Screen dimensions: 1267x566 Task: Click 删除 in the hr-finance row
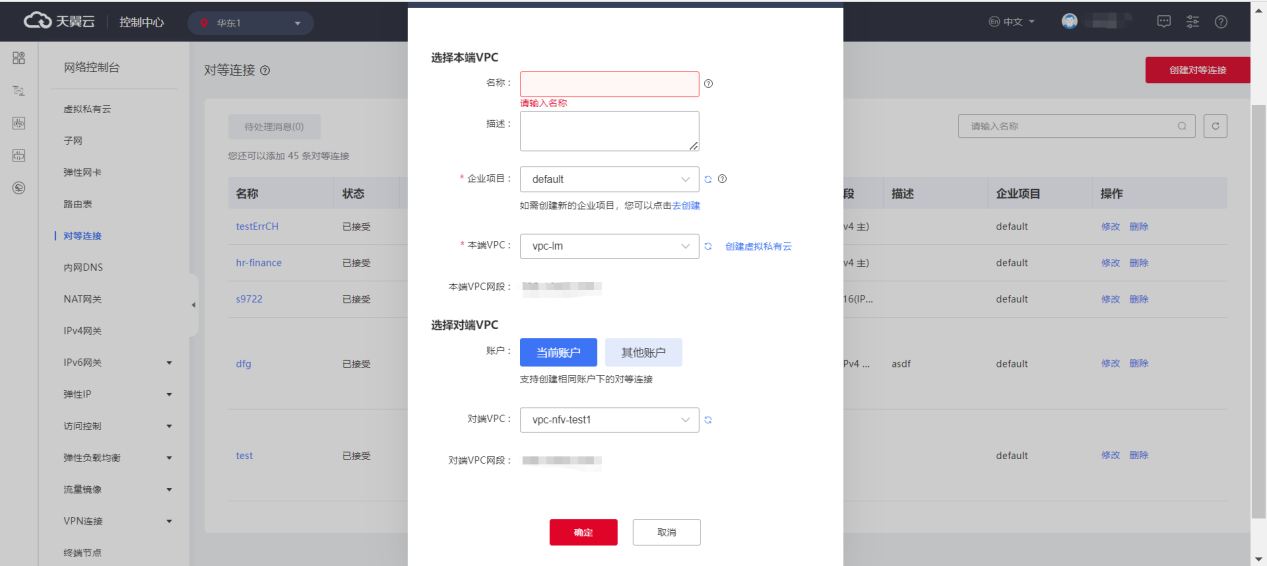click(1139, 263)
